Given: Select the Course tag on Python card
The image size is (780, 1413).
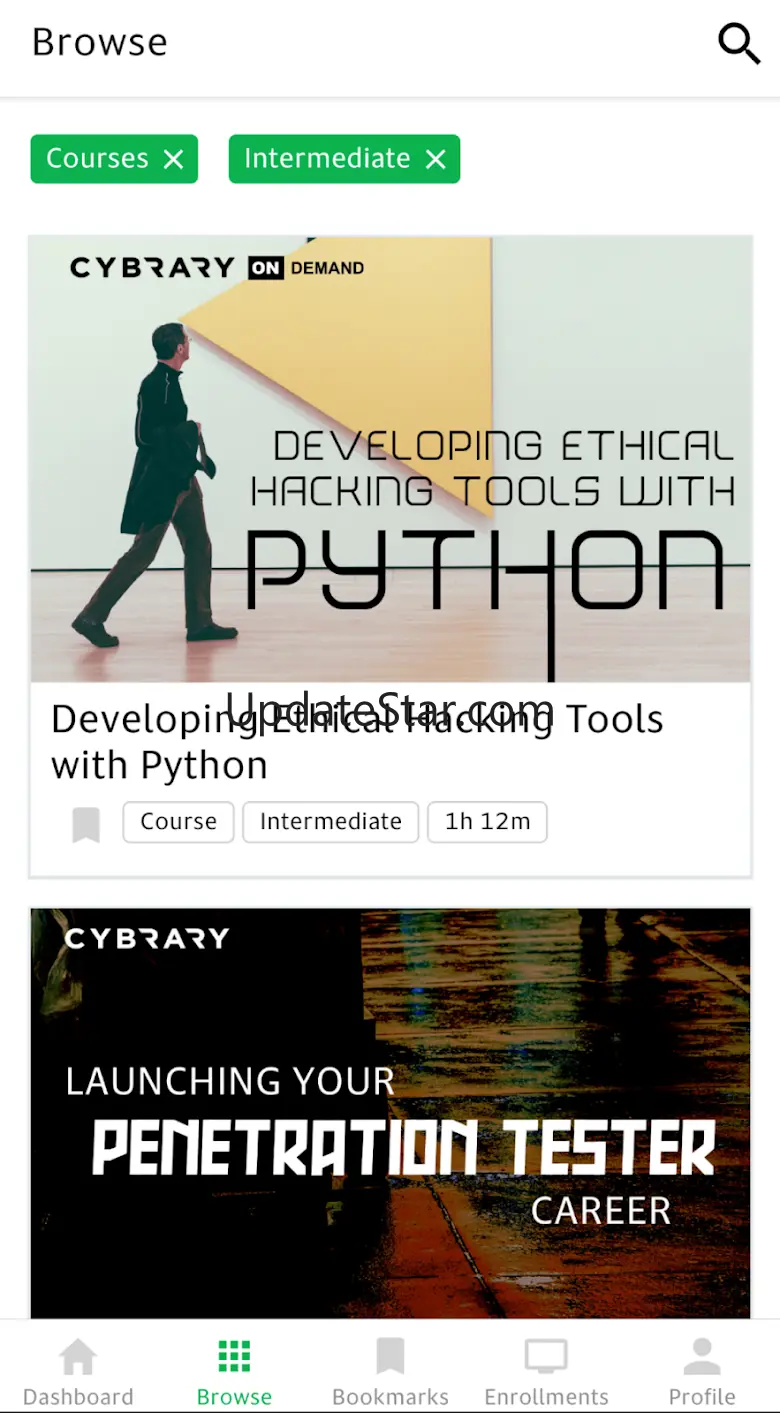Looking at the screenshot, I should (x=178, y=822).
